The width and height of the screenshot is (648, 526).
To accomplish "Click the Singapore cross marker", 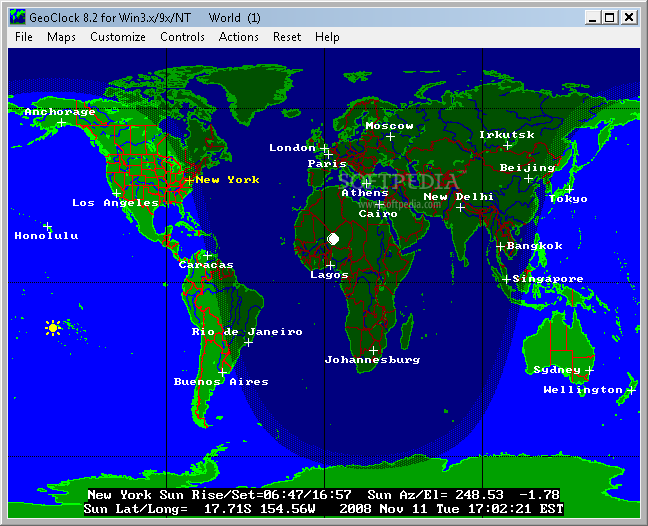I will point(506,279).
